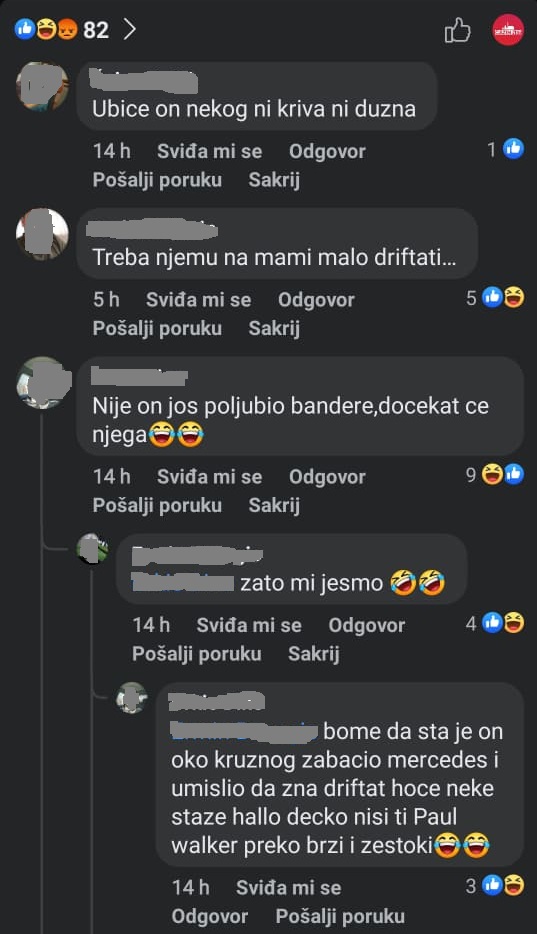
Task: Send message to 'bandere' comment author
Action: pos(157,505)
